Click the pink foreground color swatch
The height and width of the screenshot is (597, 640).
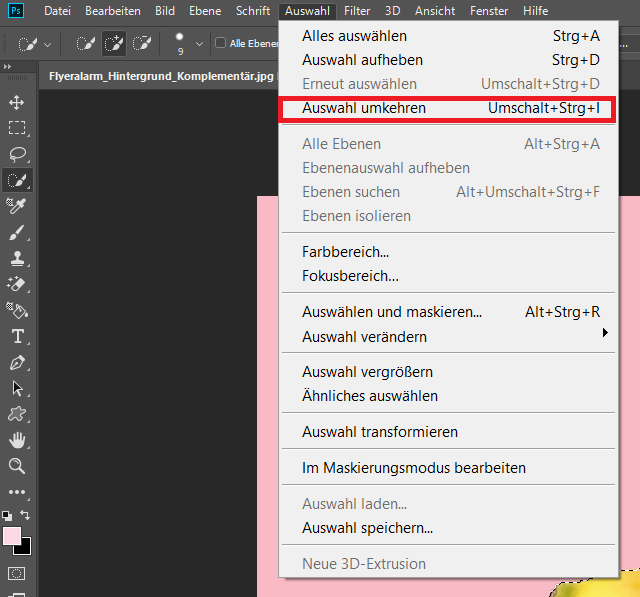pos(12,536)
